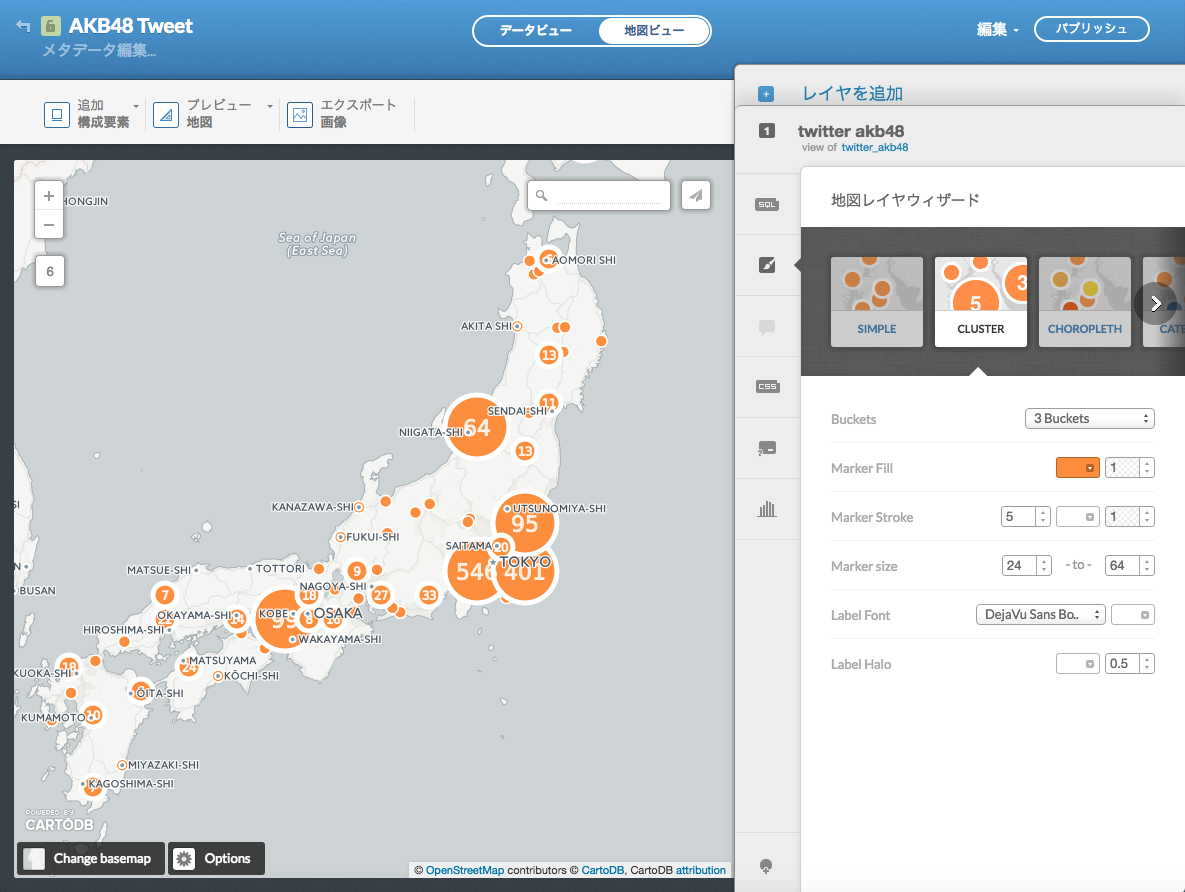
Task: Open the Label Halo color swatch
Action: click(1077, 664)
